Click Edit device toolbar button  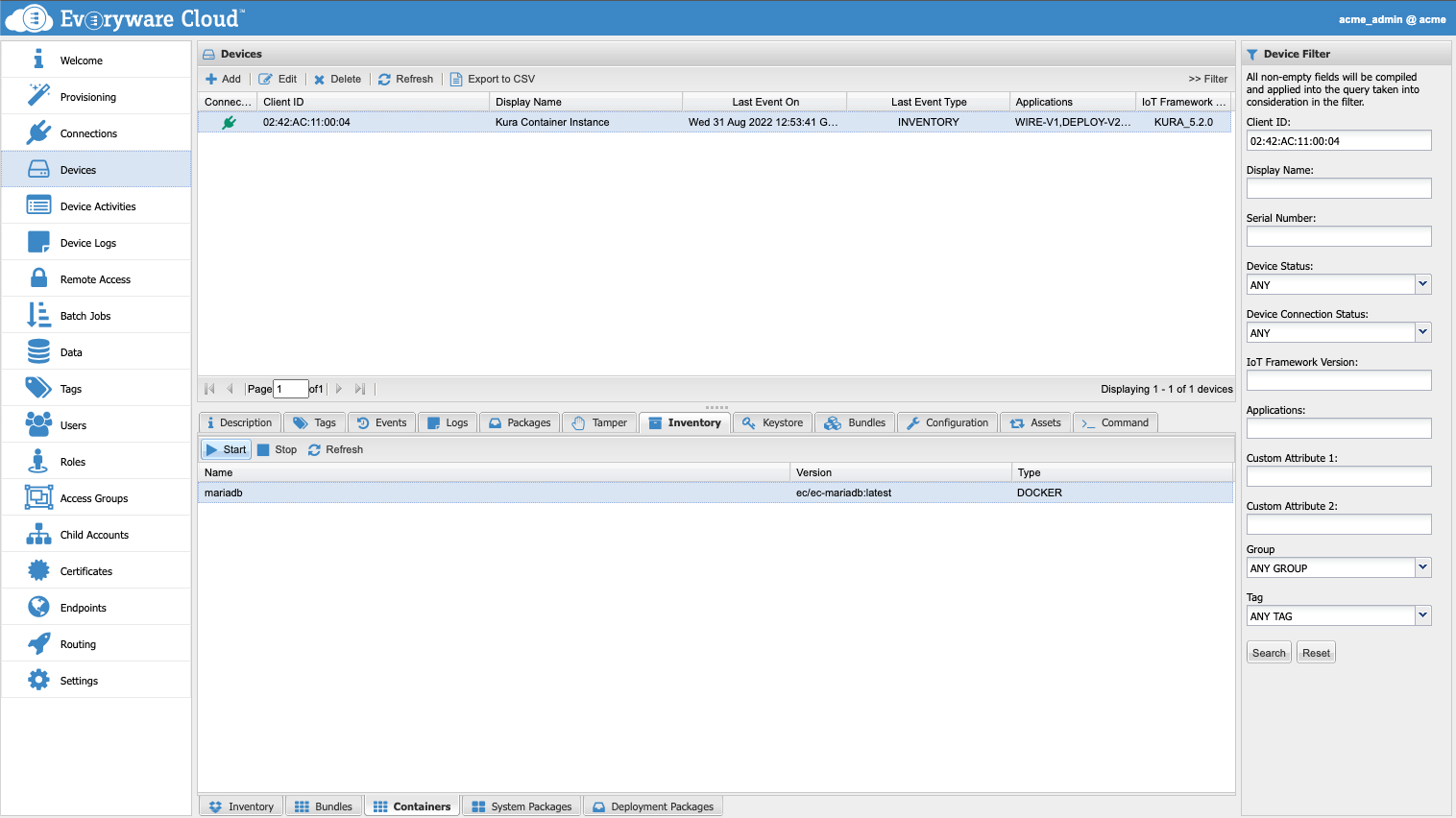278,79
